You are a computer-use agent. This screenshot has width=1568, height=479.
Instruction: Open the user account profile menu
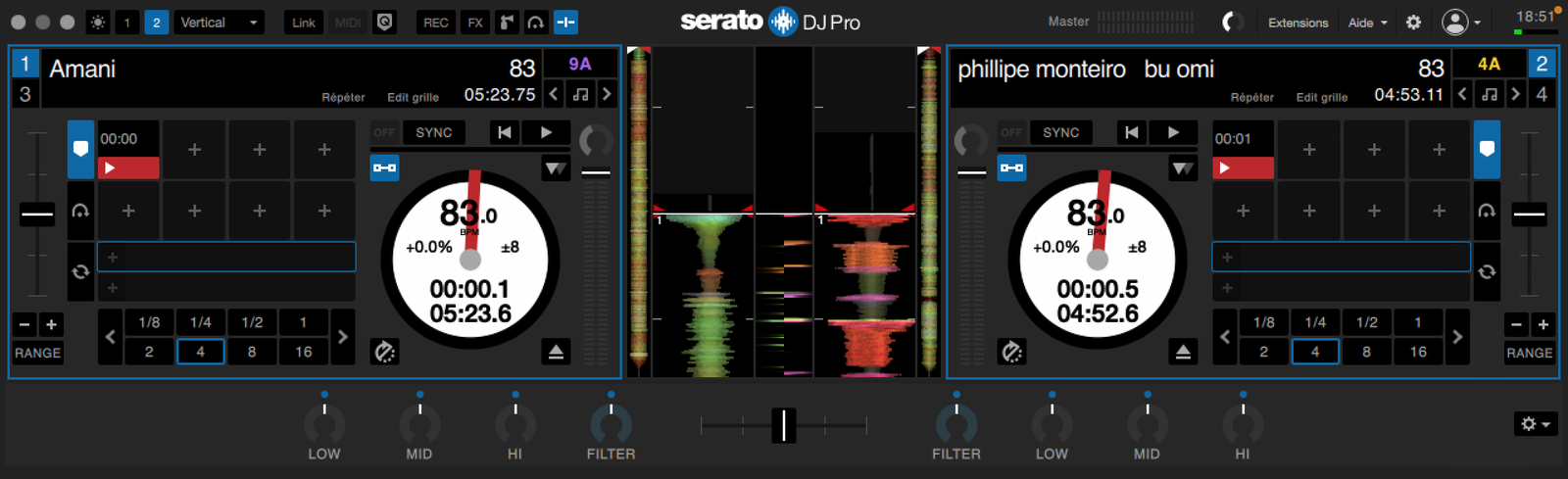[1460, 22]
